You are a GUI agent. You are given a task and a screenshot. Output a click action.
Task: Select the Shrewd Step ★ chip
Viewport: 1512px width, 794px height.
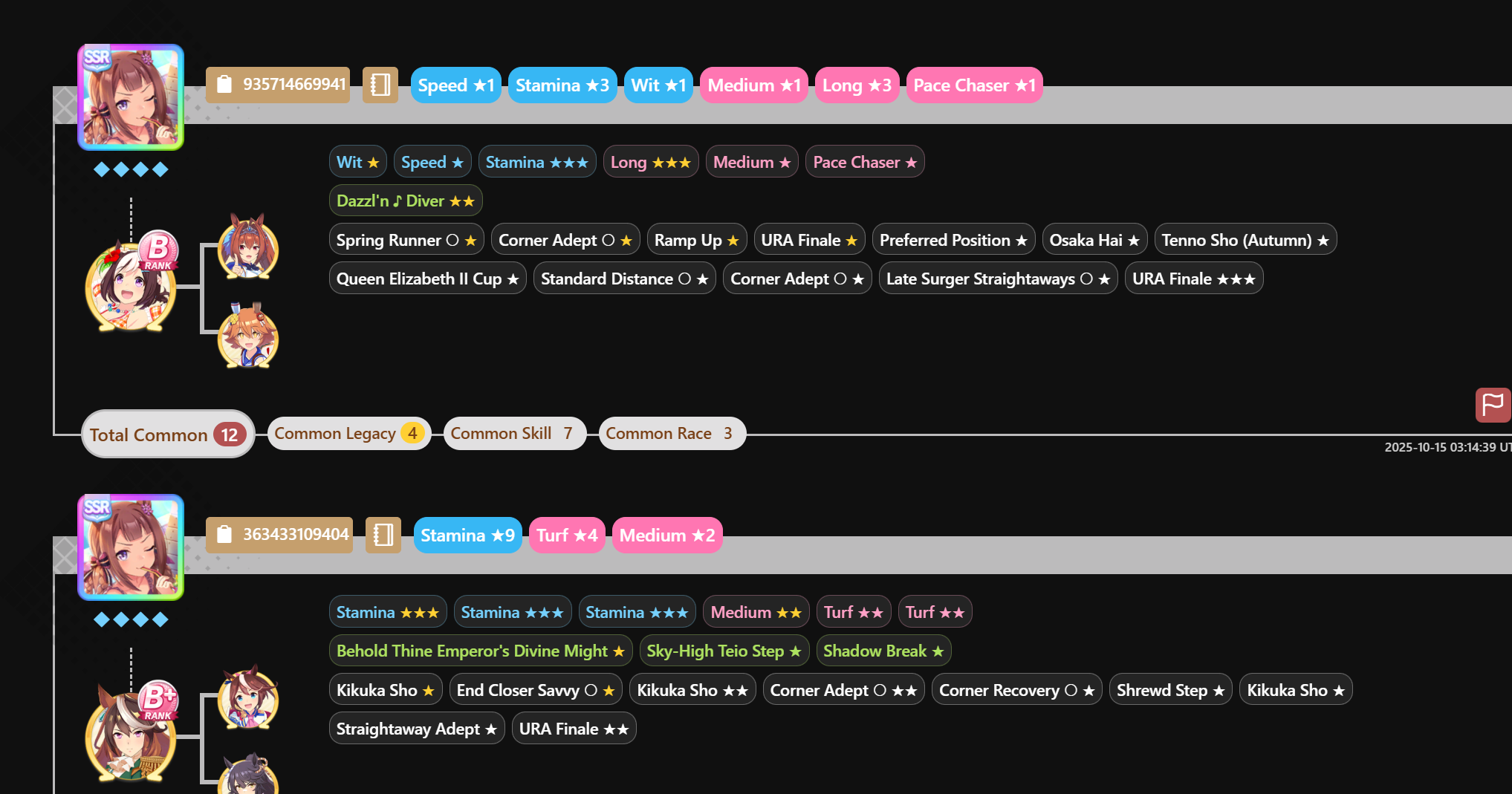[x=1171, y=690]
